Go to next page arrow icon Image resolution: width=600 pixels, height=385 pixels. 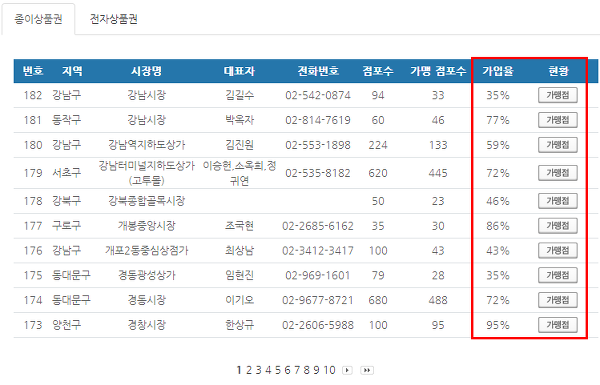click(x=347, y=370)
